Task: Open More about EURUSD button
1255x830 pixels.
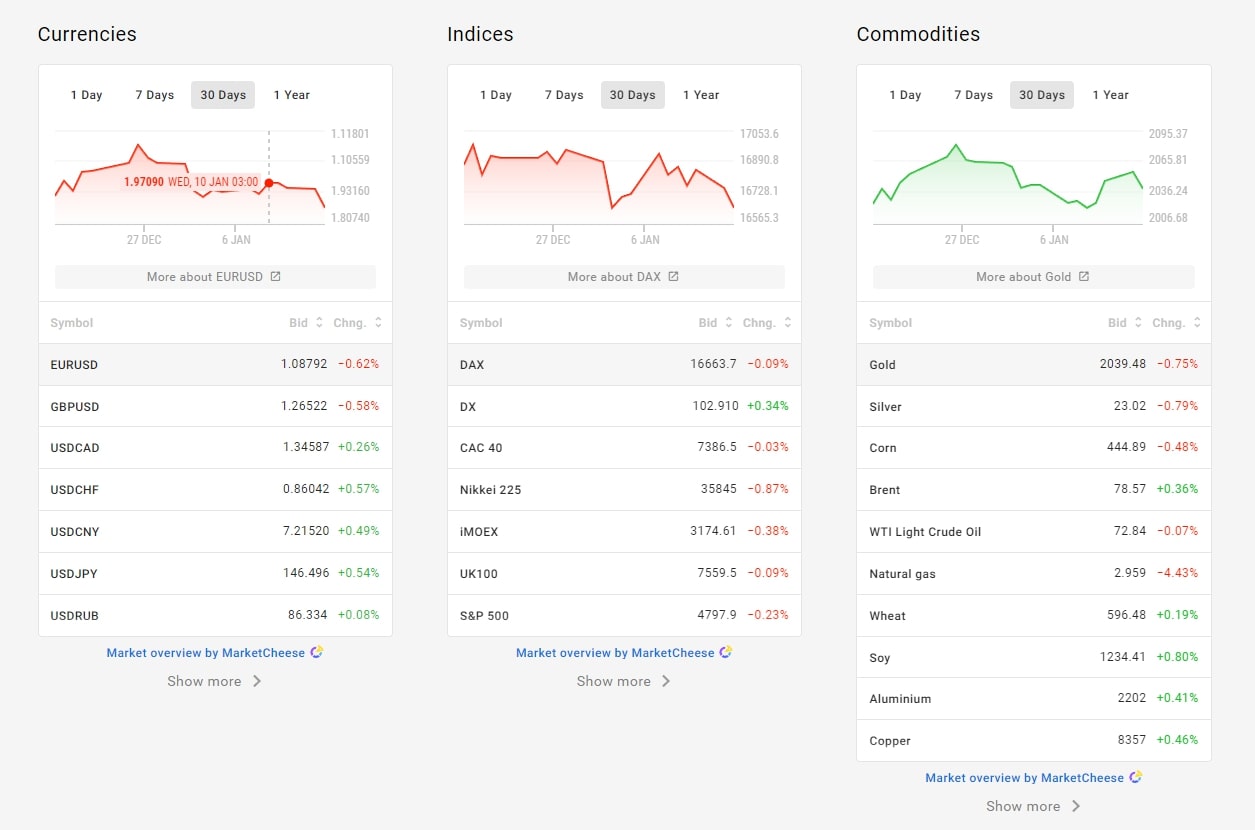Action: (x=215, y=277)
